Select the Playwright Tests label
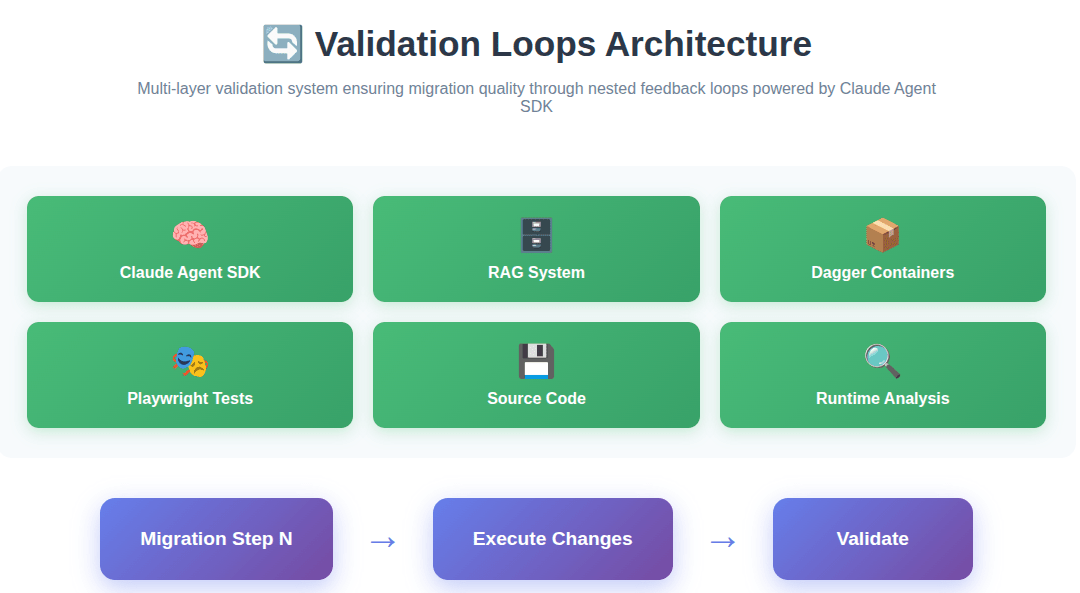1080x593 pixels. click(x=190, y=399)
